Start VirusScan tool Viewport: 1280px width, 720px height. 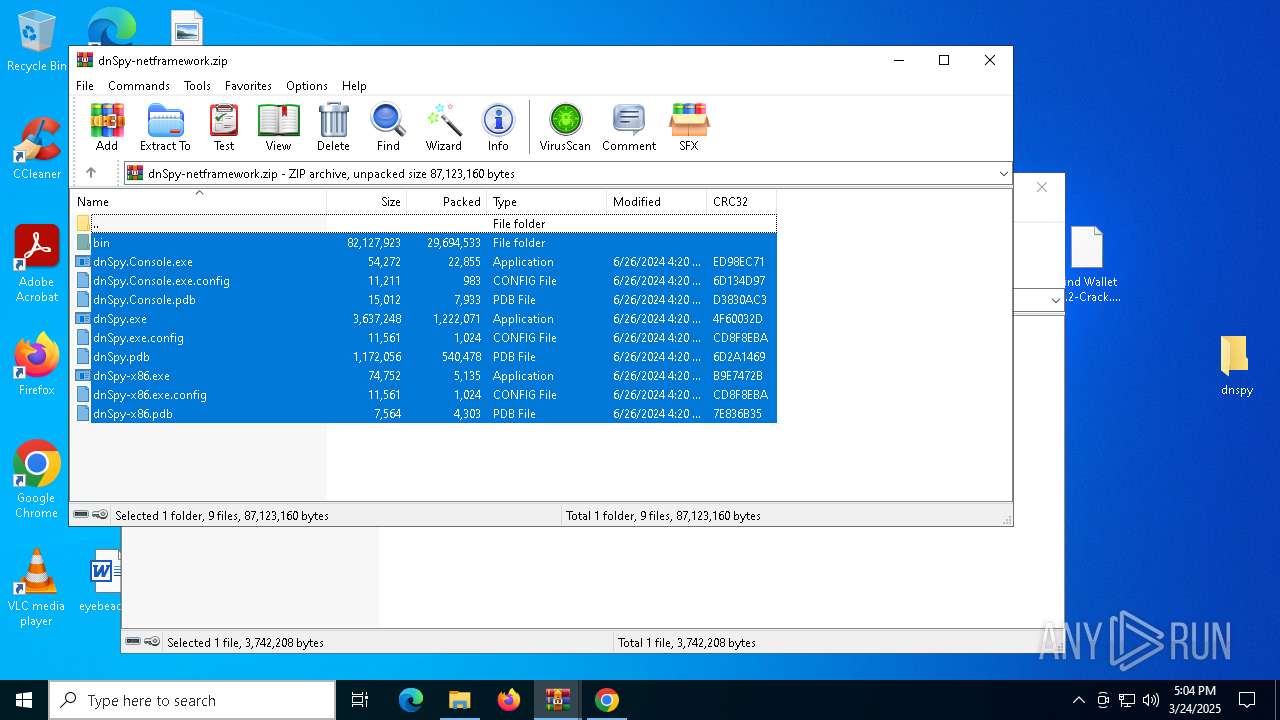coord(565,127)
